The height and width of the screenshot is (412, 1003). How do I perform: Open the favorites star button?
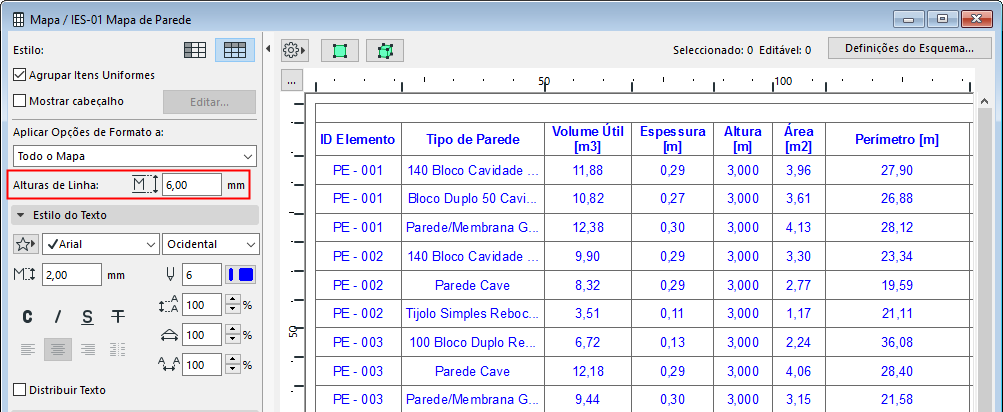(x=26, y=244)
